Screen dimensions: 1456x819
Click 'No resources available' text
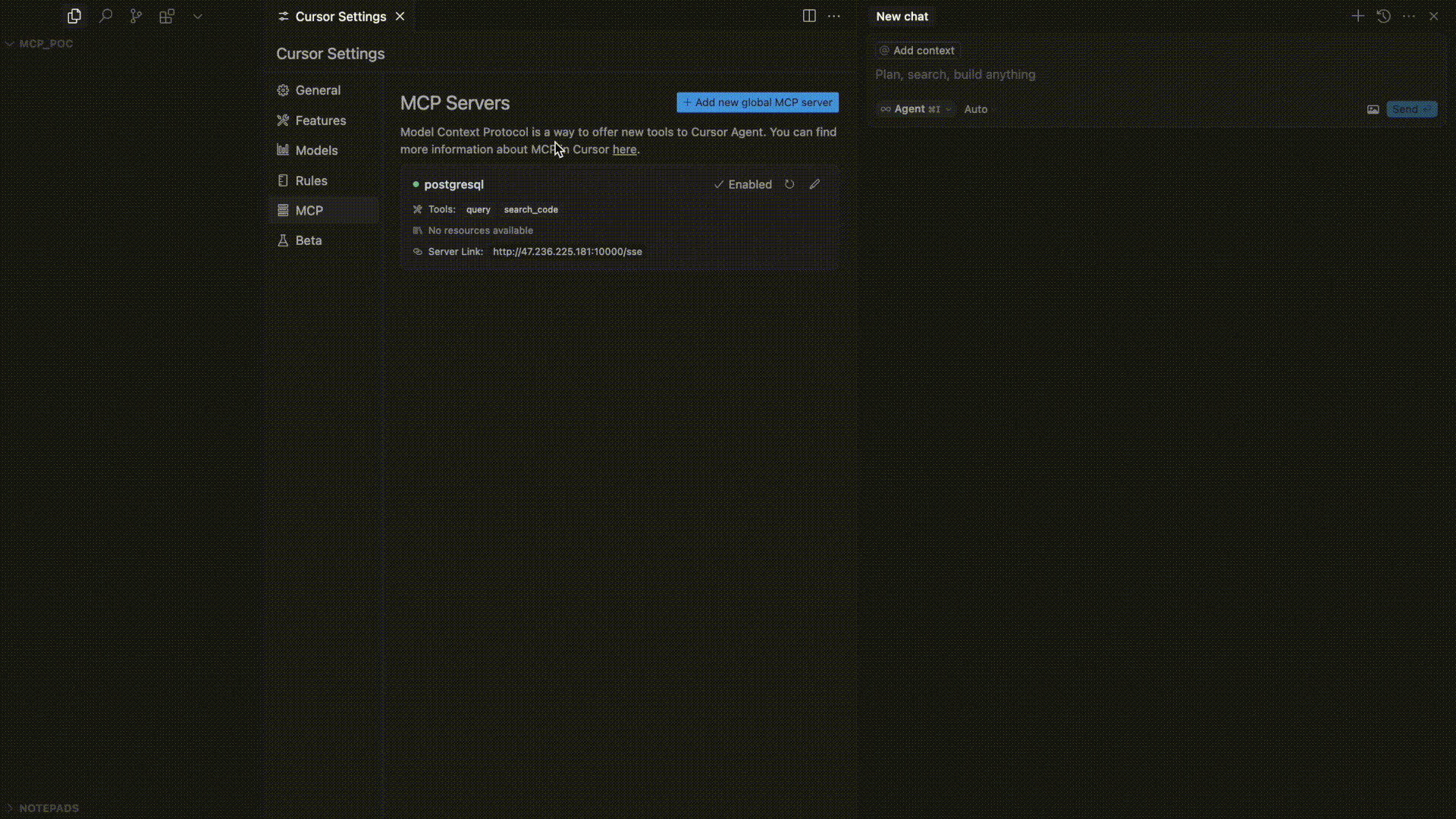coord(481,231)
